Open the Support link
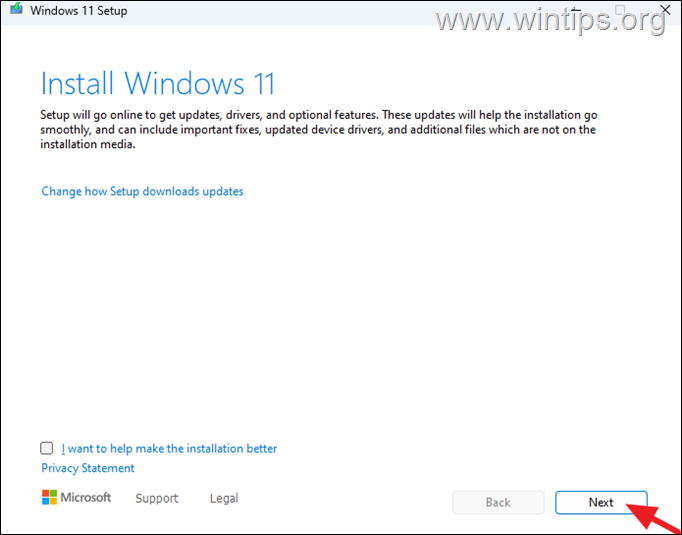 tap(157, 498)
